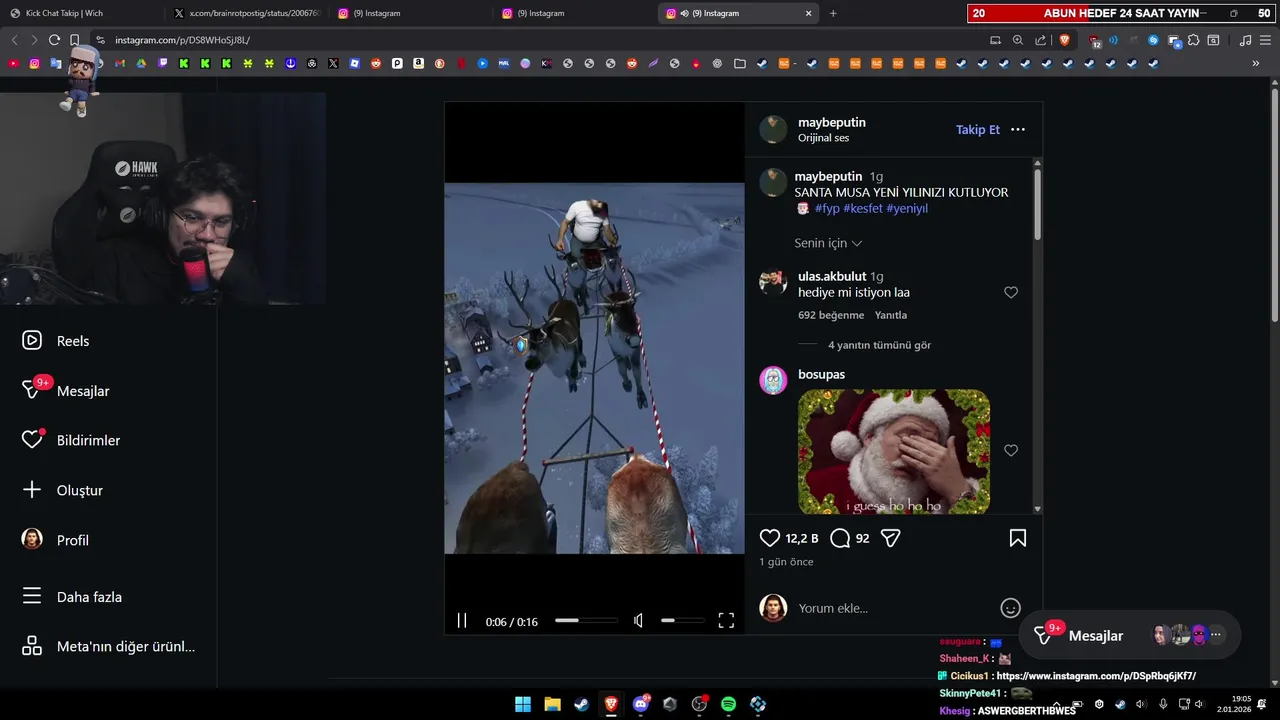Share the post via the paper-plane icon
1280x720 pixels.
pyautogui.click(x=891, y=538)
